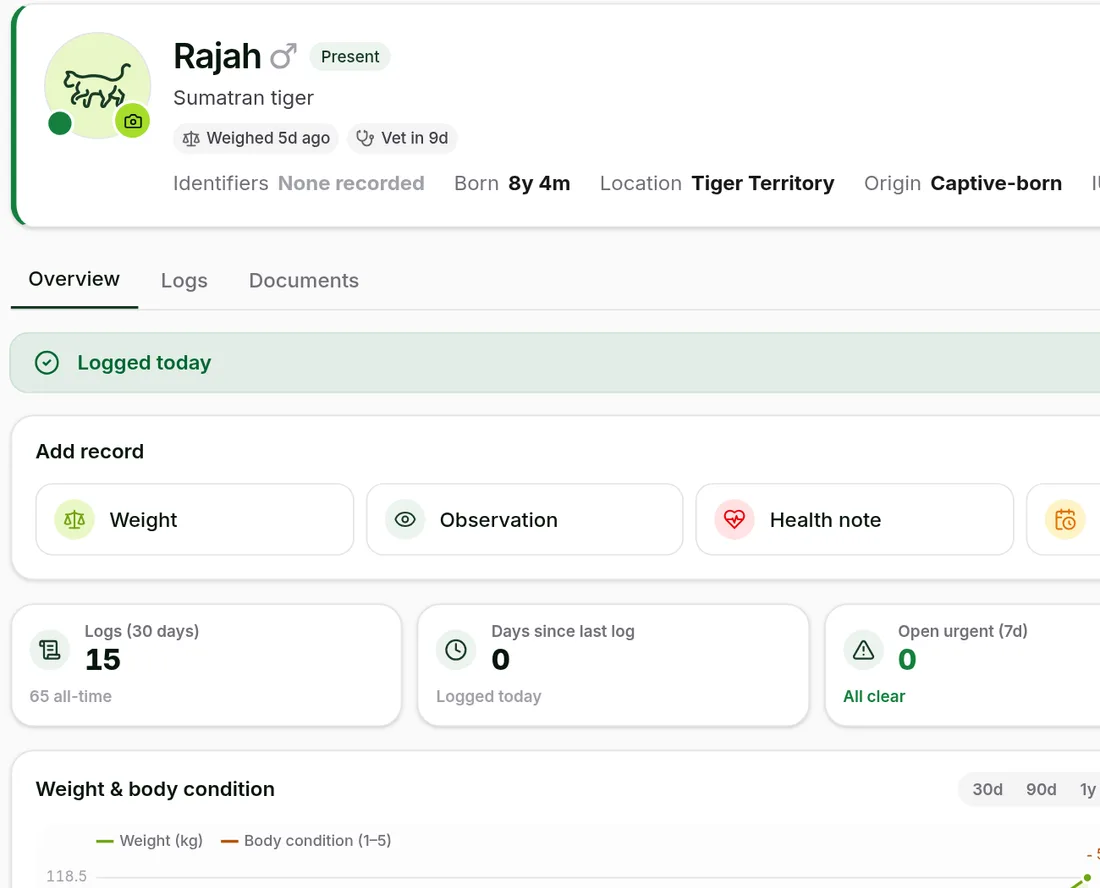Click the None recorded identifiers value

coord(351,184)
